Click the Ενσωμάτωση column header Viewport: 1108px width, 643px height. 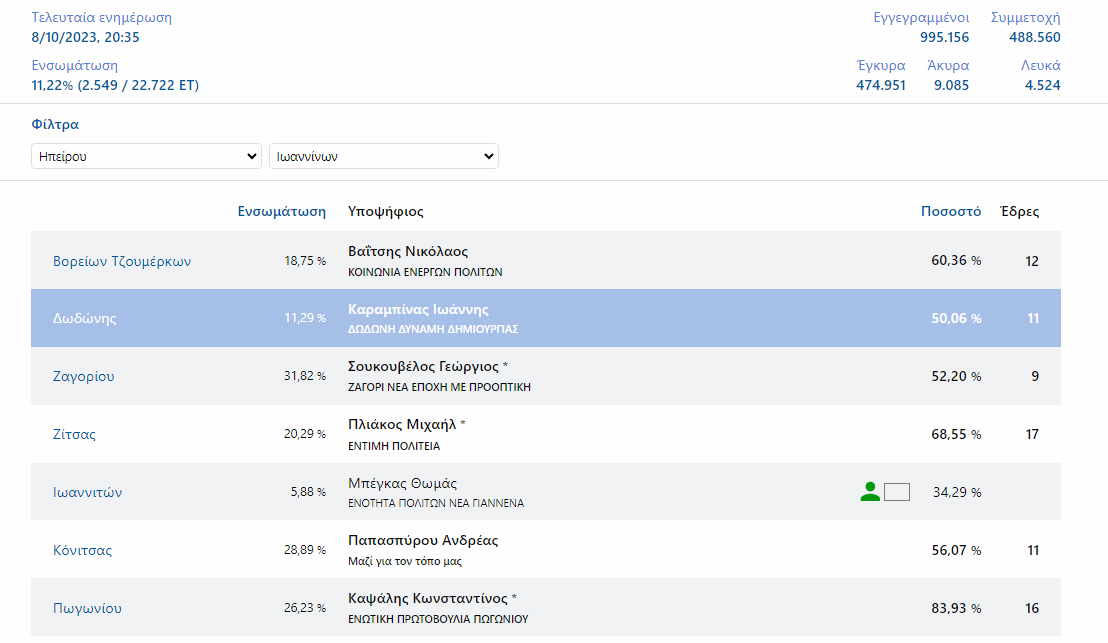282,211
